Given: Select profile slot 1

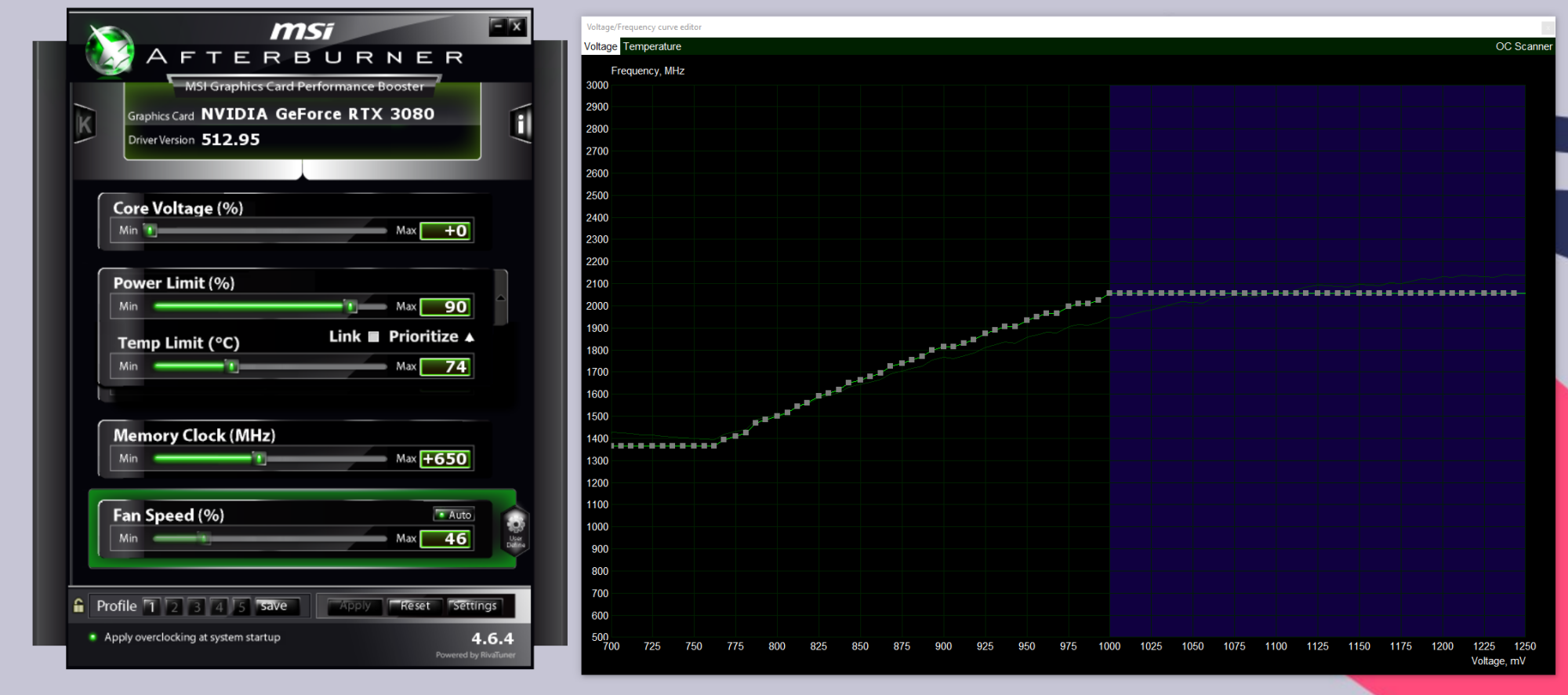Looking at the screenshot, I should [x=152, y=606].
